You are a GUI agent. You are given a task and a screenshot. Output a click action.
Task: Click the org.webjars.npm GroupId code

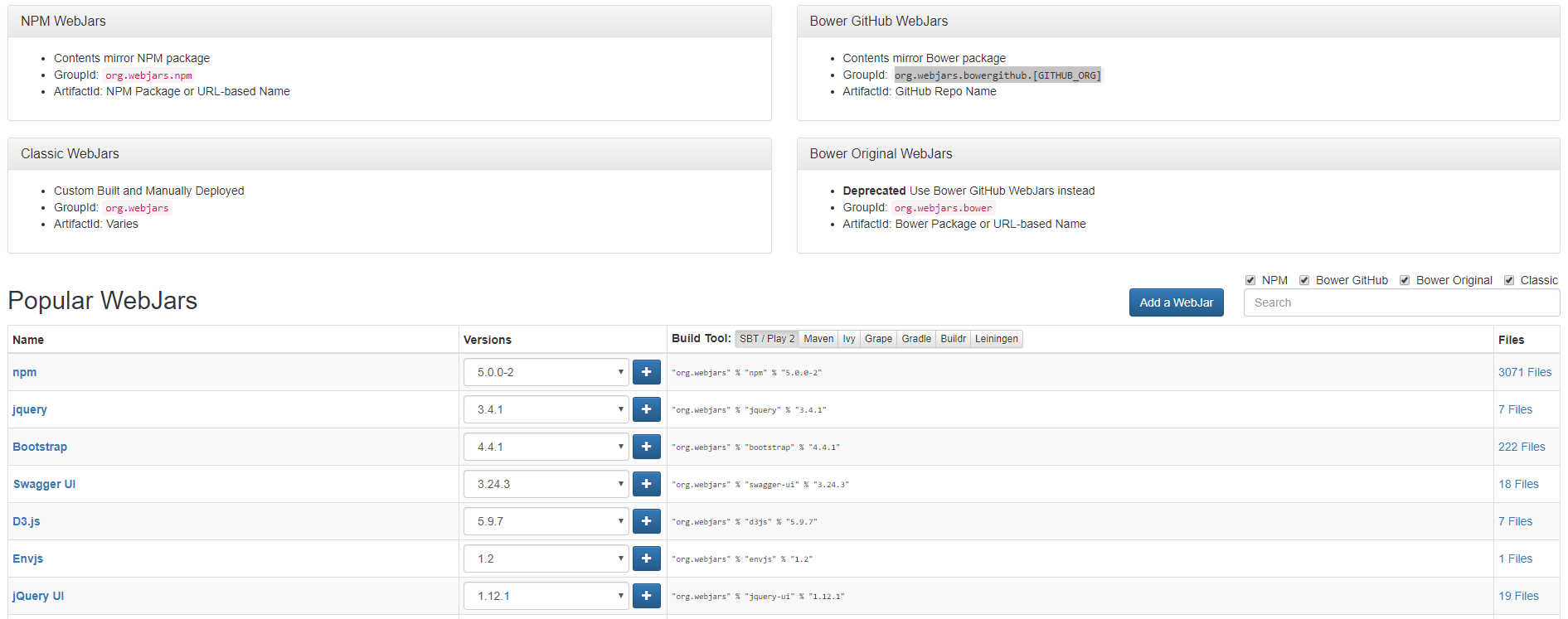(x=148, y=75)
